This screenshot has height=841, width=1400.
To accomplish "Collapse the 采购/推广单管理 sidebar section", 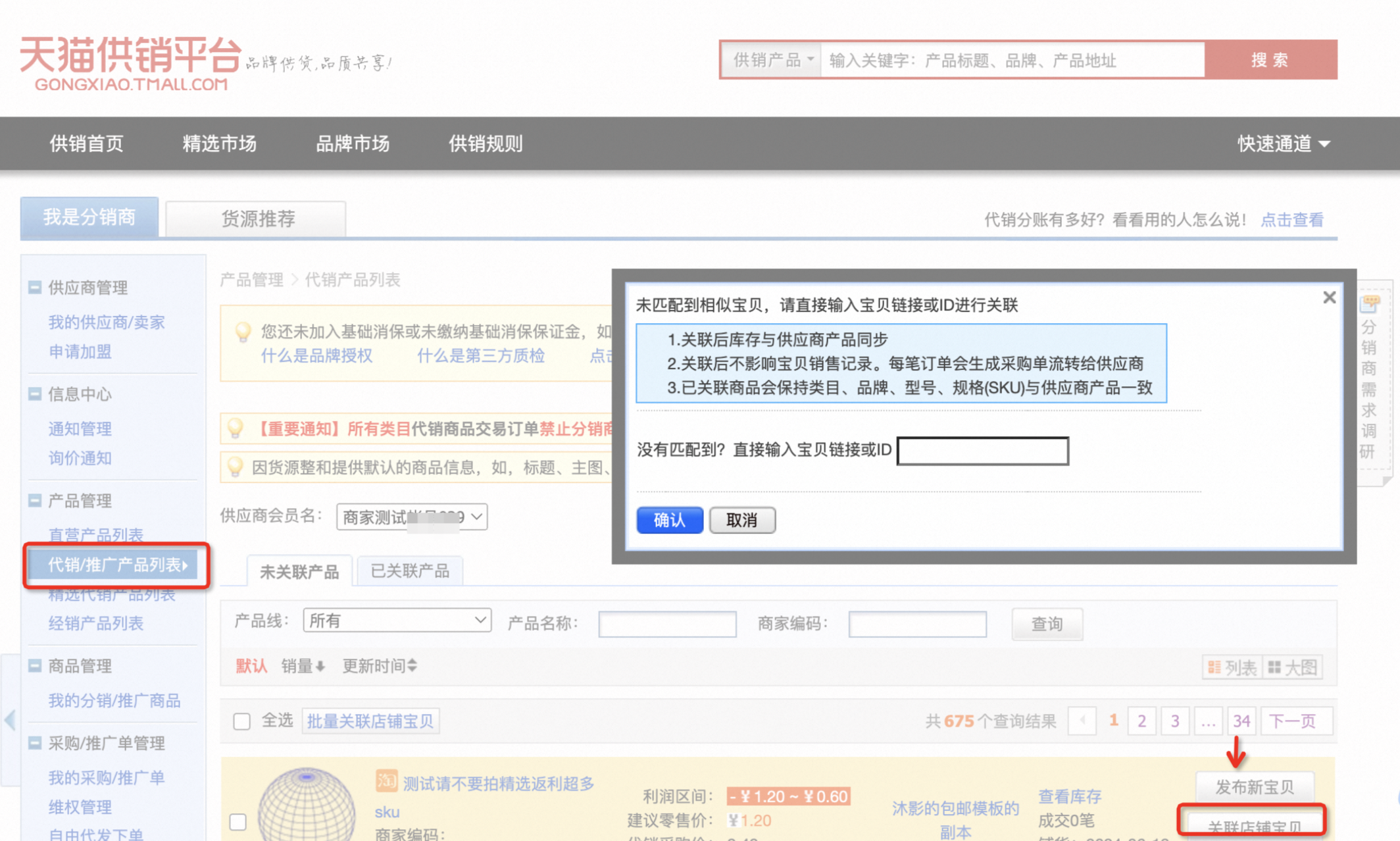I will (35, 743).
